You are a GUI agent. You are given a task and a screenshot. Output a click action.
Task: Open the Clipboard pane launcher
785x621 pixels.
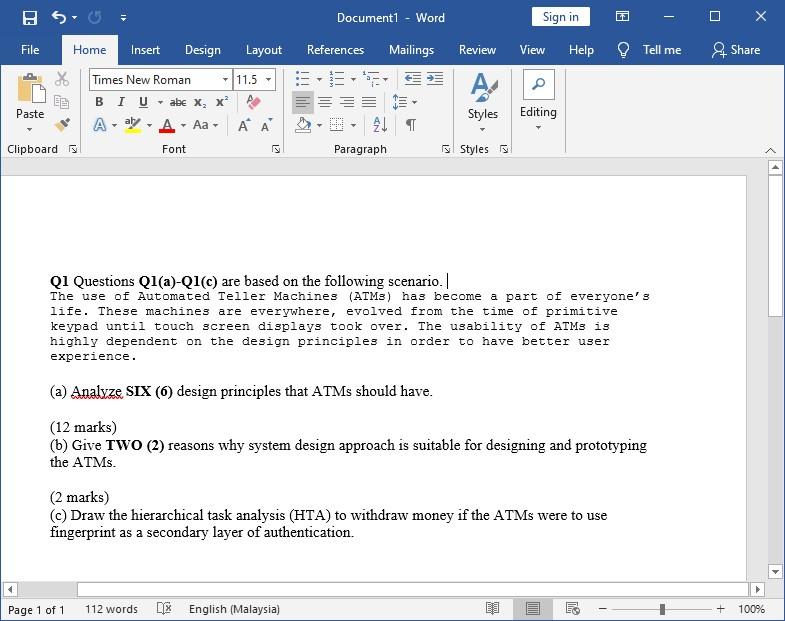tap(73, 149)
